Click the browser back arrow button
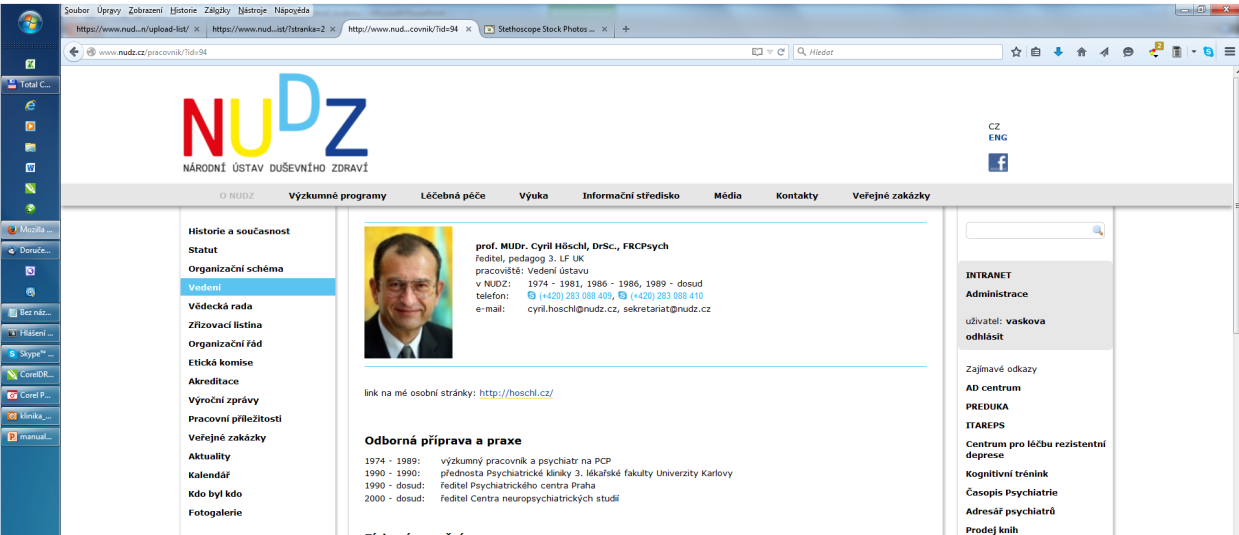 (74, 52)
